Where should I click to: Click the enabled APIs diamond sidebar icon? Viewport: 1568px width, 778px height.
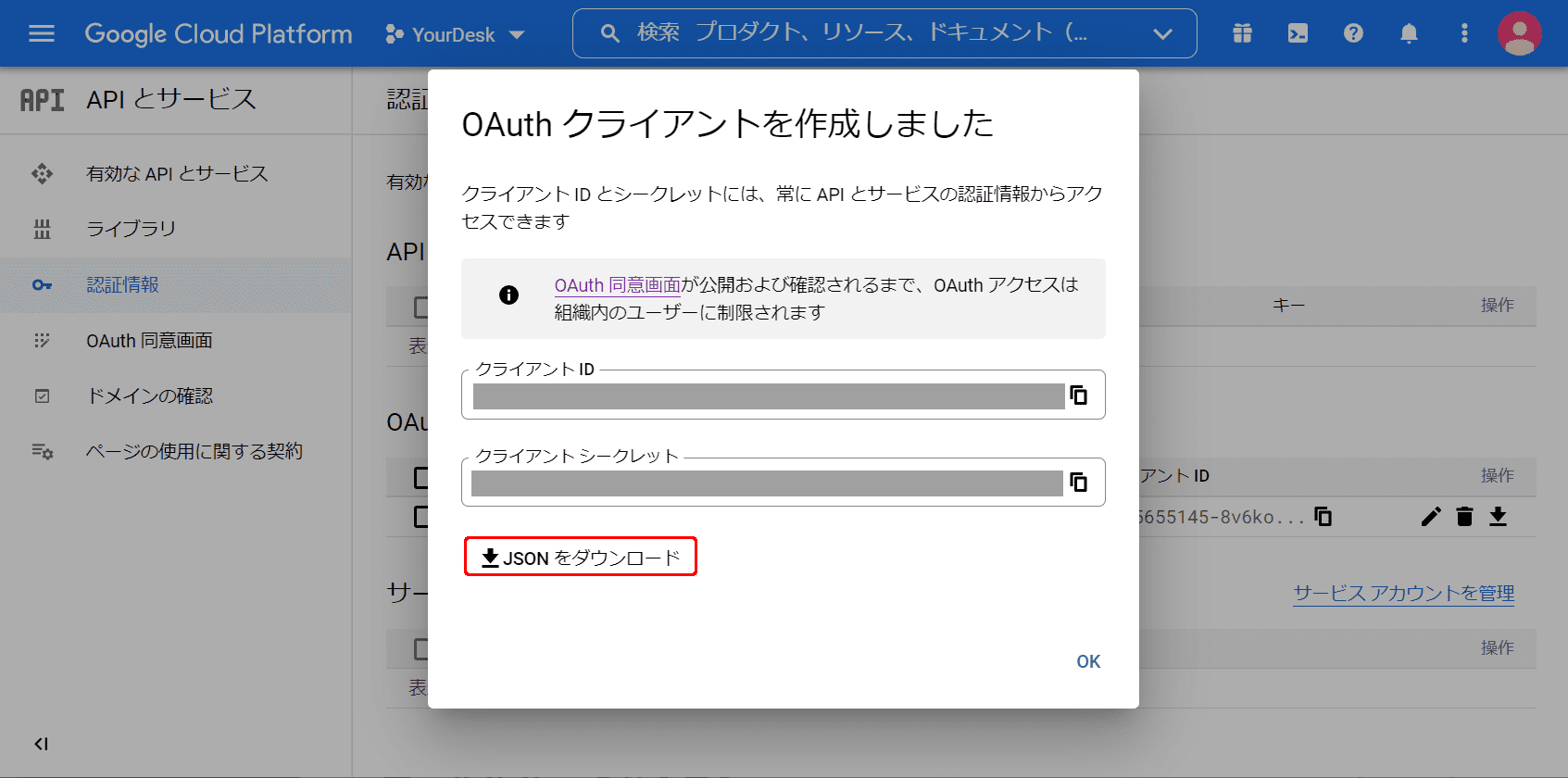43,173
